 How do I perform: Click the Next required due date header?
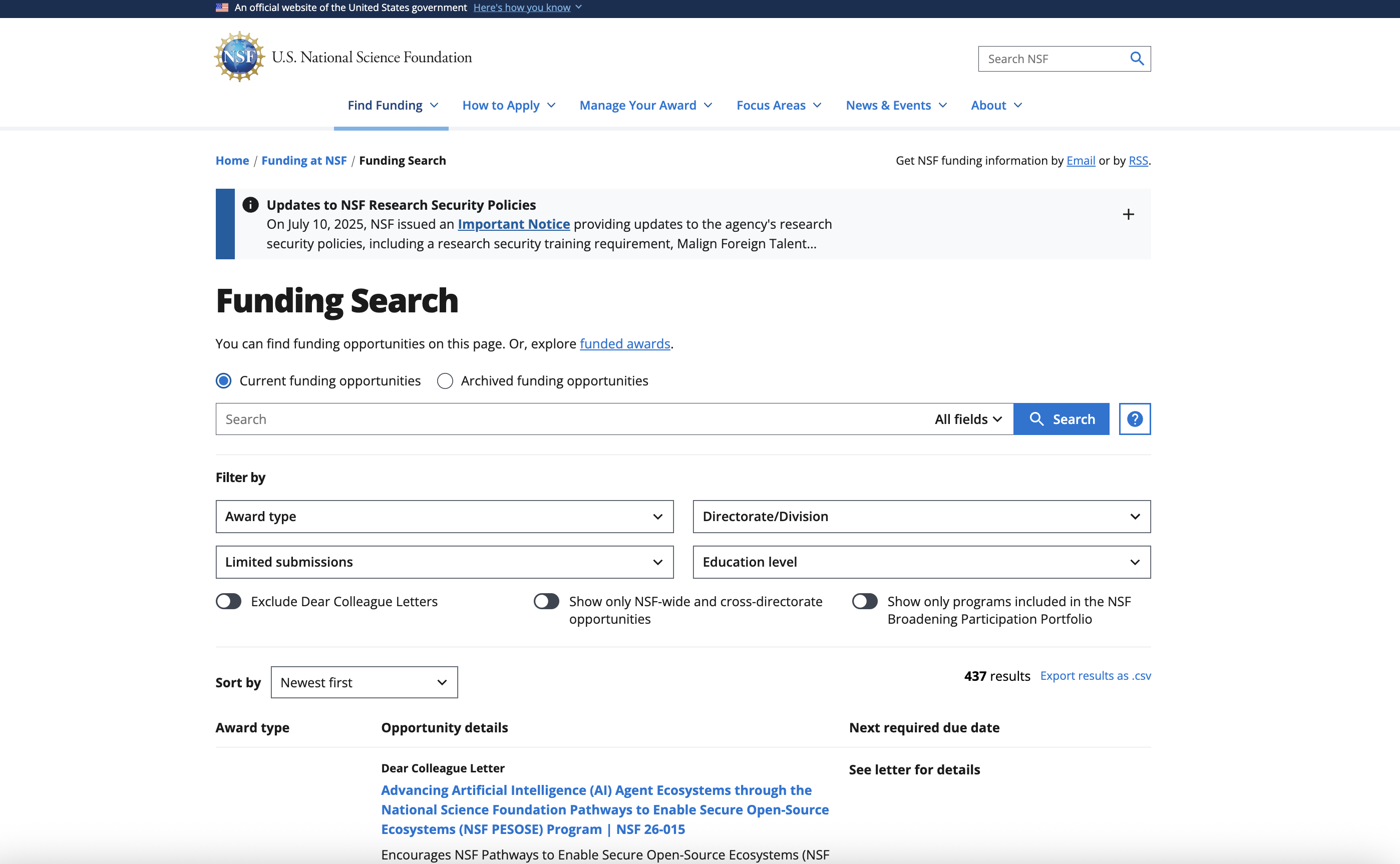[924, 727]
